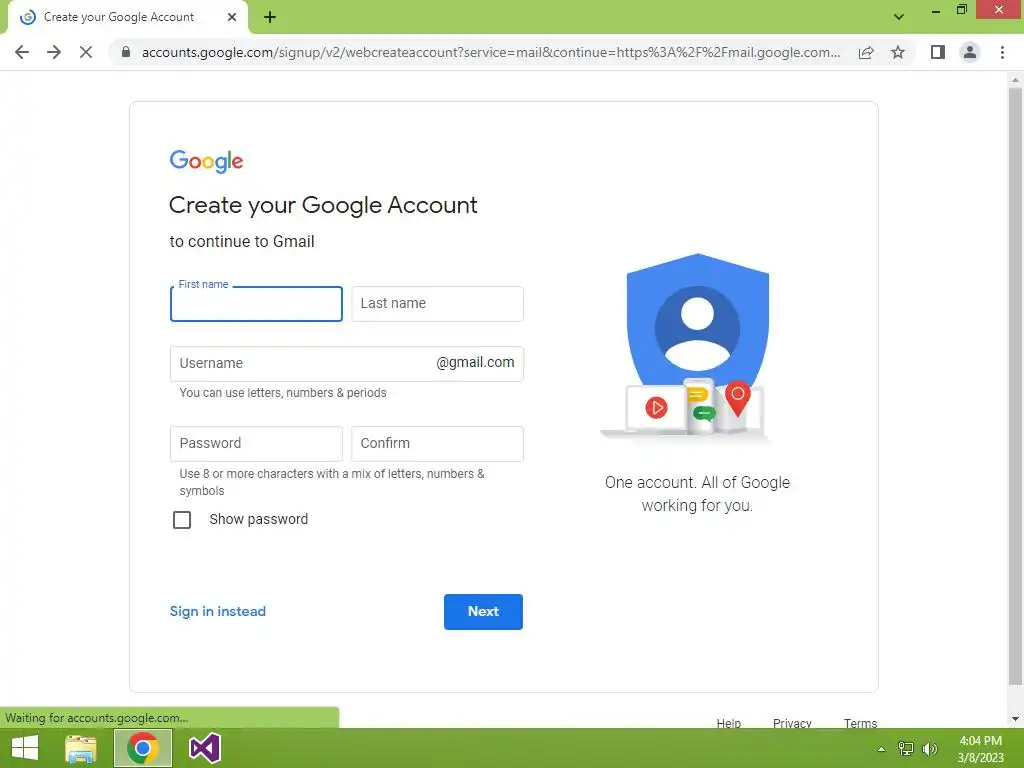Click the scrollbar down arrow
The image size is (1024, 768).
pos(1016,719)
